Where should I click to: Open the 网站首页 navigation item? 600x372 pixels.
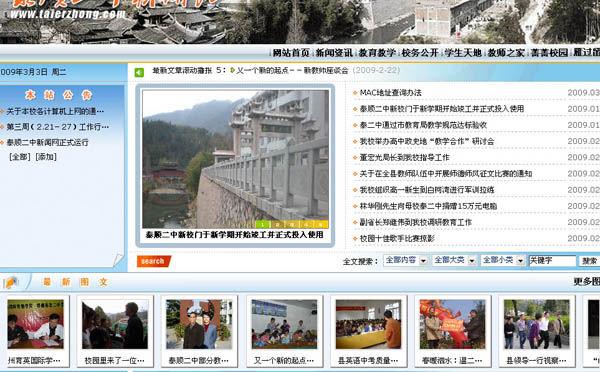coord(291,53)
